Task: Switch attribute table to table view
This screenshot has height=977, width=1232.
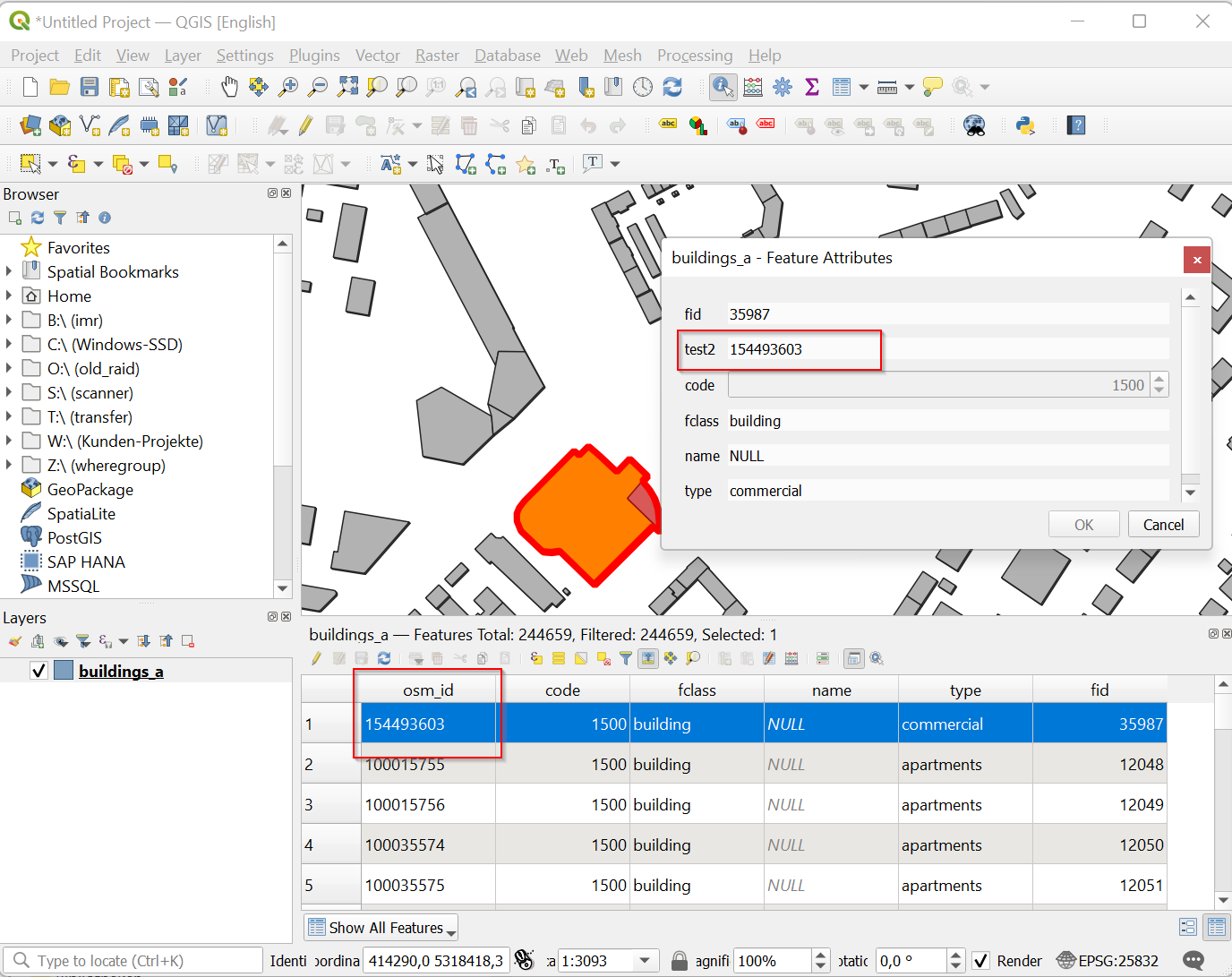Action: point(1217,927)
